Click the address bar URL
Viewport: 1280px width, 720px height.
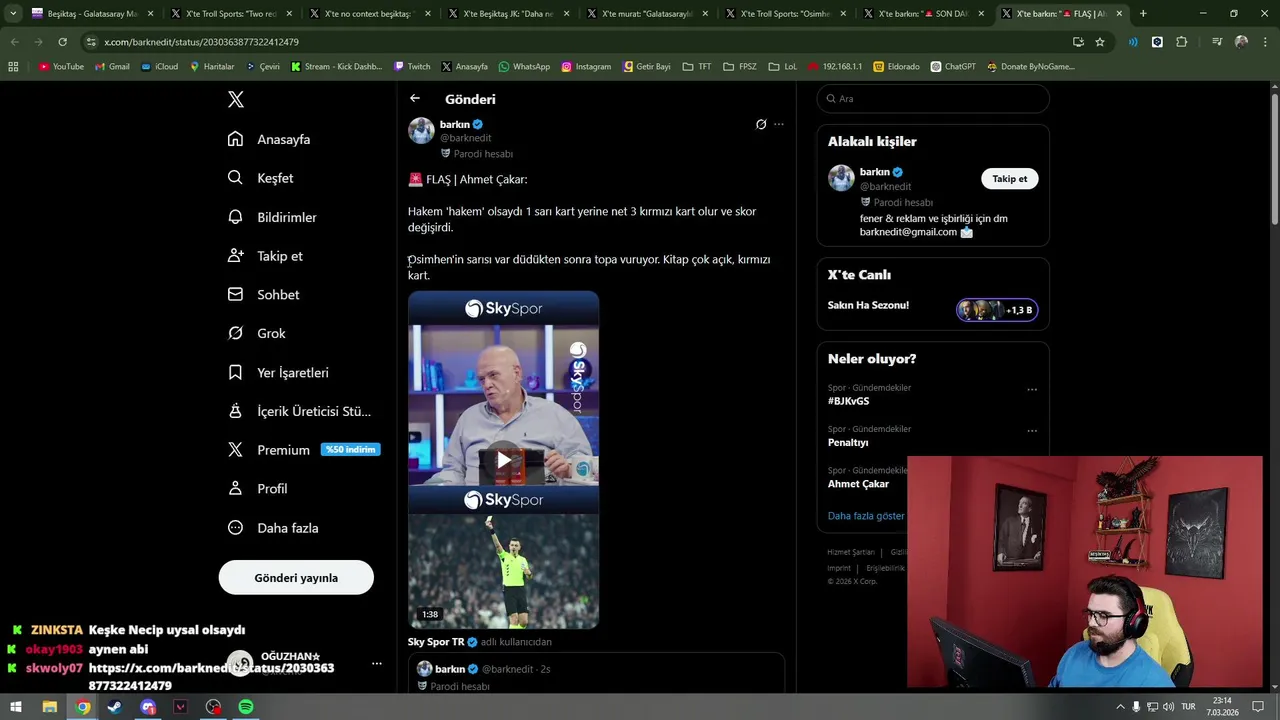[202, 42]
